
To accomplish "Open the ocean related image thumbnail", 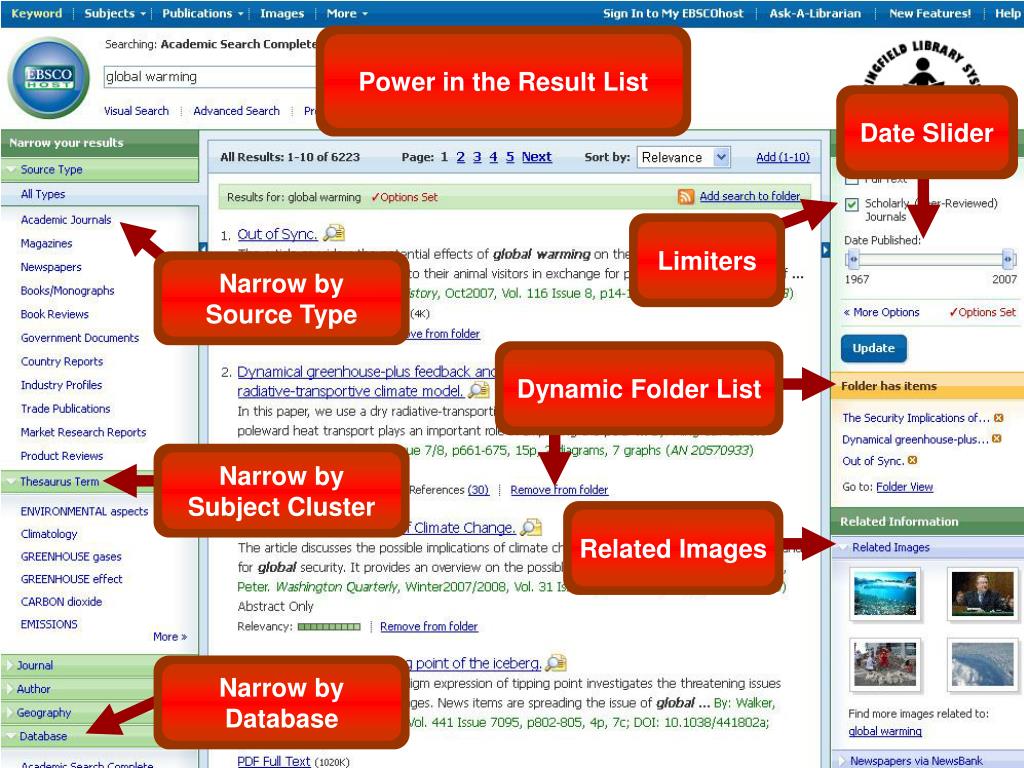I will [885, 594].
